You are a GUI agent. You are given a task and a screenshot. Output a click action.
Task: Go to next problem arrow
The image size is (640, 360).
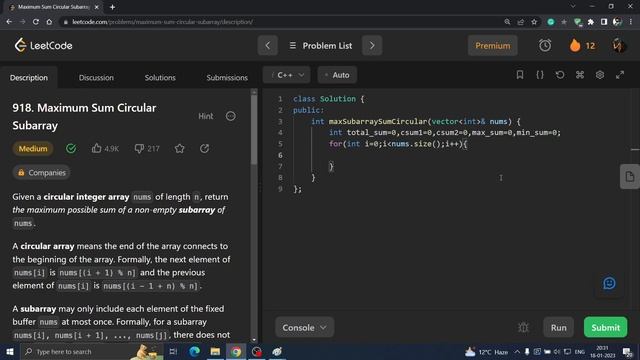[x=372, y=45]
